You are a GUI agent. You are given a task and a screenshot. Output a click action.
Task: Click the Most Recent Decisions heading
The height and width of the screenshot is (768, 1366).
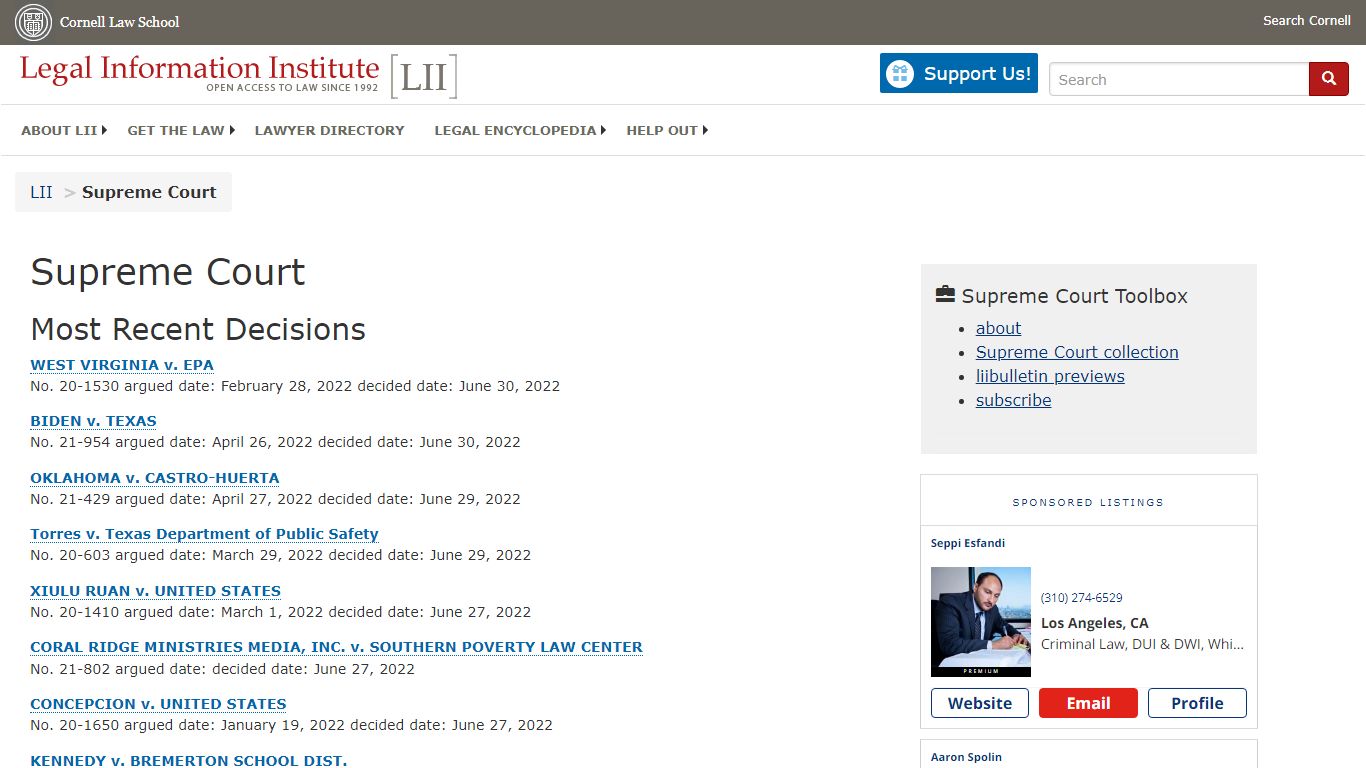198,329
